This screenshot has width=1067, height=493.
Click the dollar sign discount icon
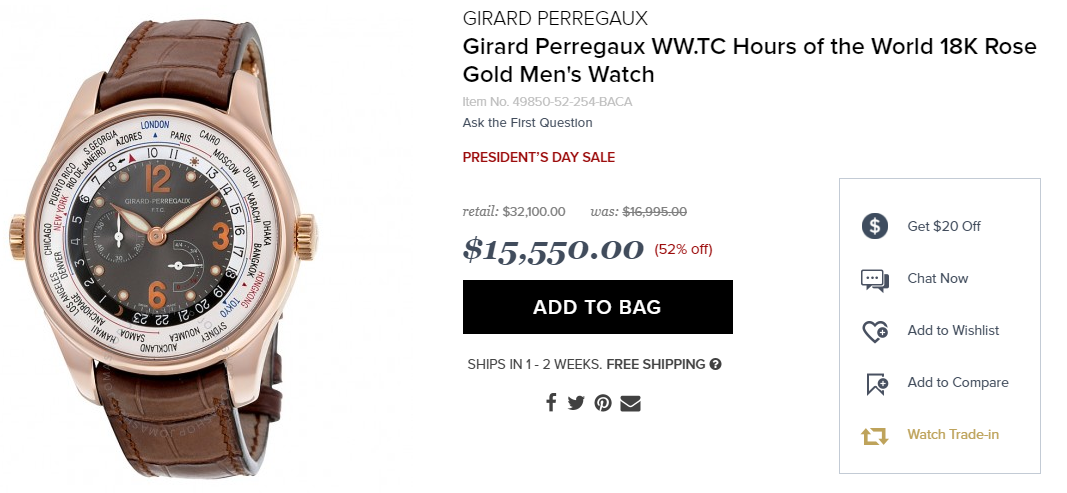pyautogui.click(x=875, y=226)
